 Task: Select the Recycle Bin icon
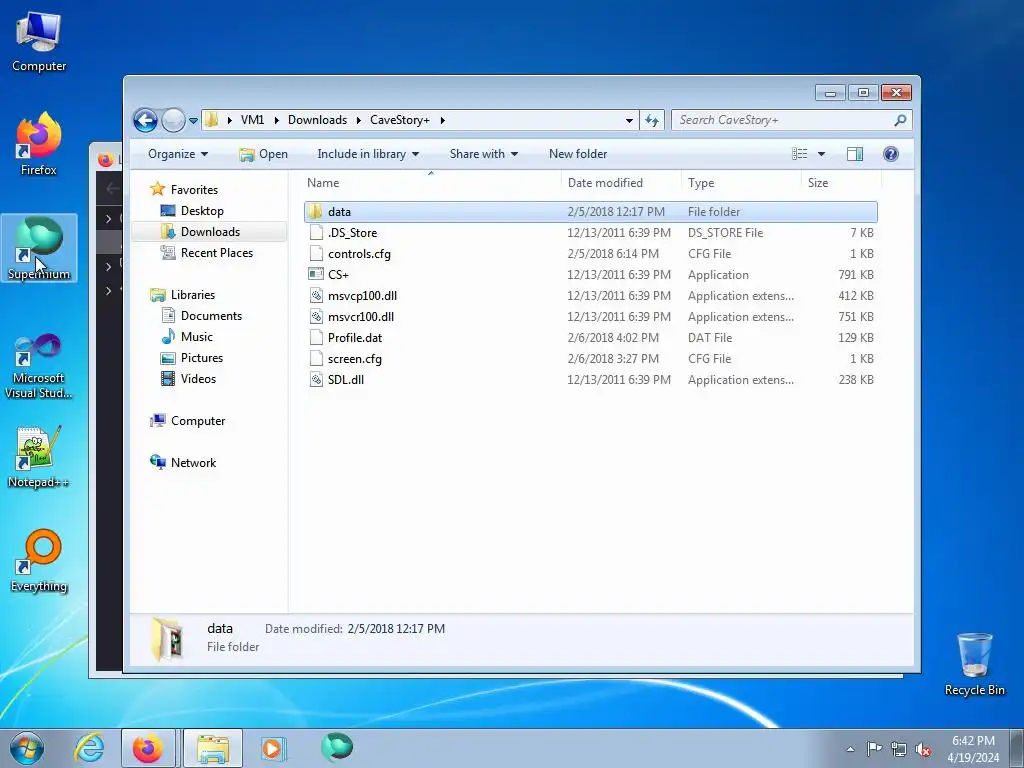click(x=974, y=664)
